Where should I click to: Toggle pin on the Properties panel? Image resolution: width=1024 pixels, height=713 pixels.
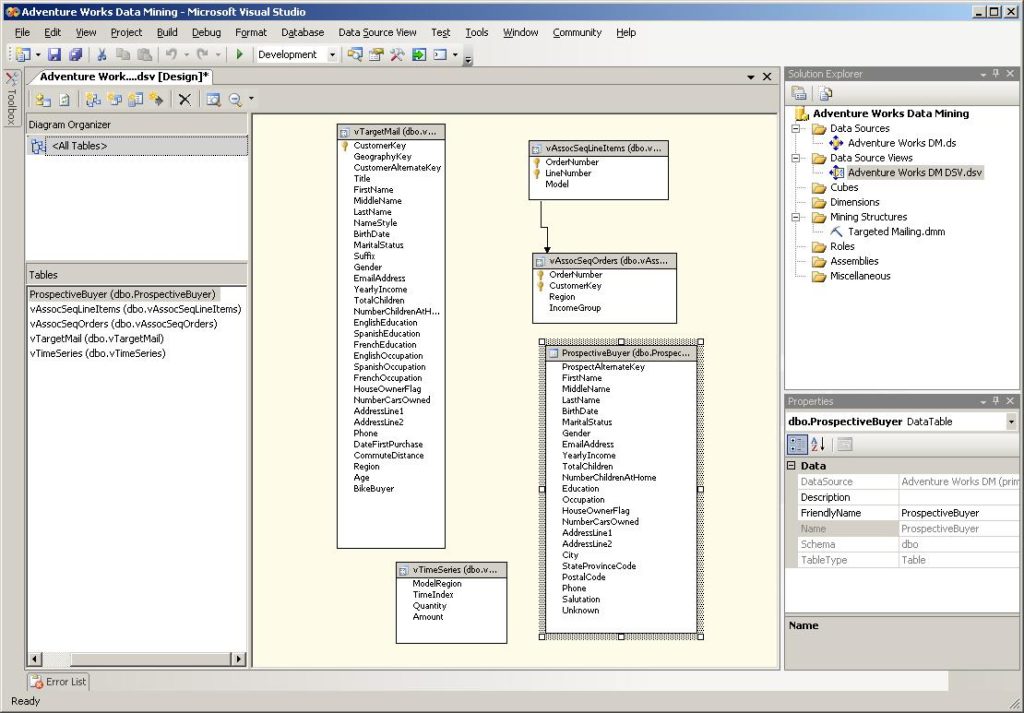996,401
